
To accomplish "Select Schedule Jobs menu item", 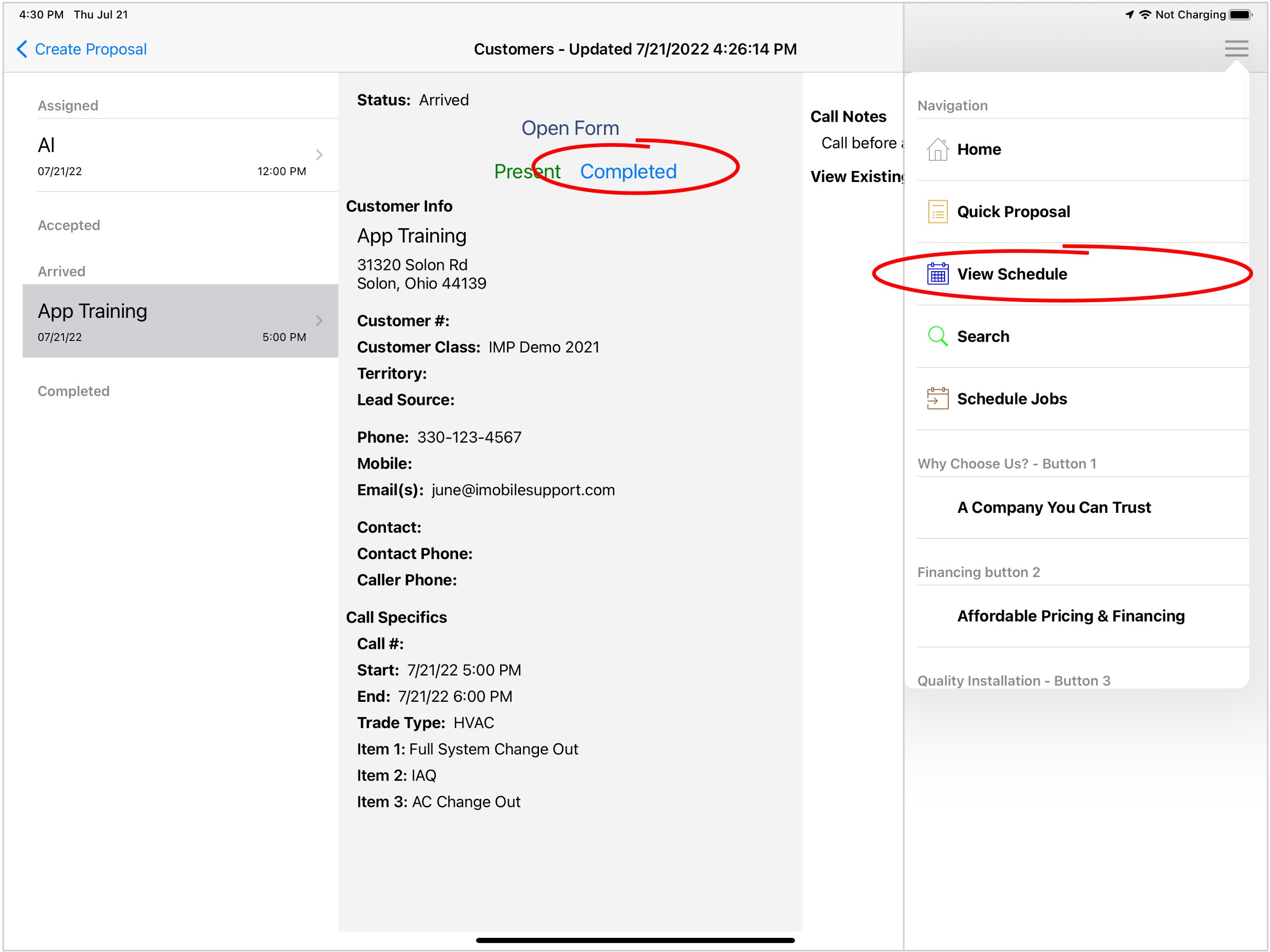I will (x=1083, y=399).
